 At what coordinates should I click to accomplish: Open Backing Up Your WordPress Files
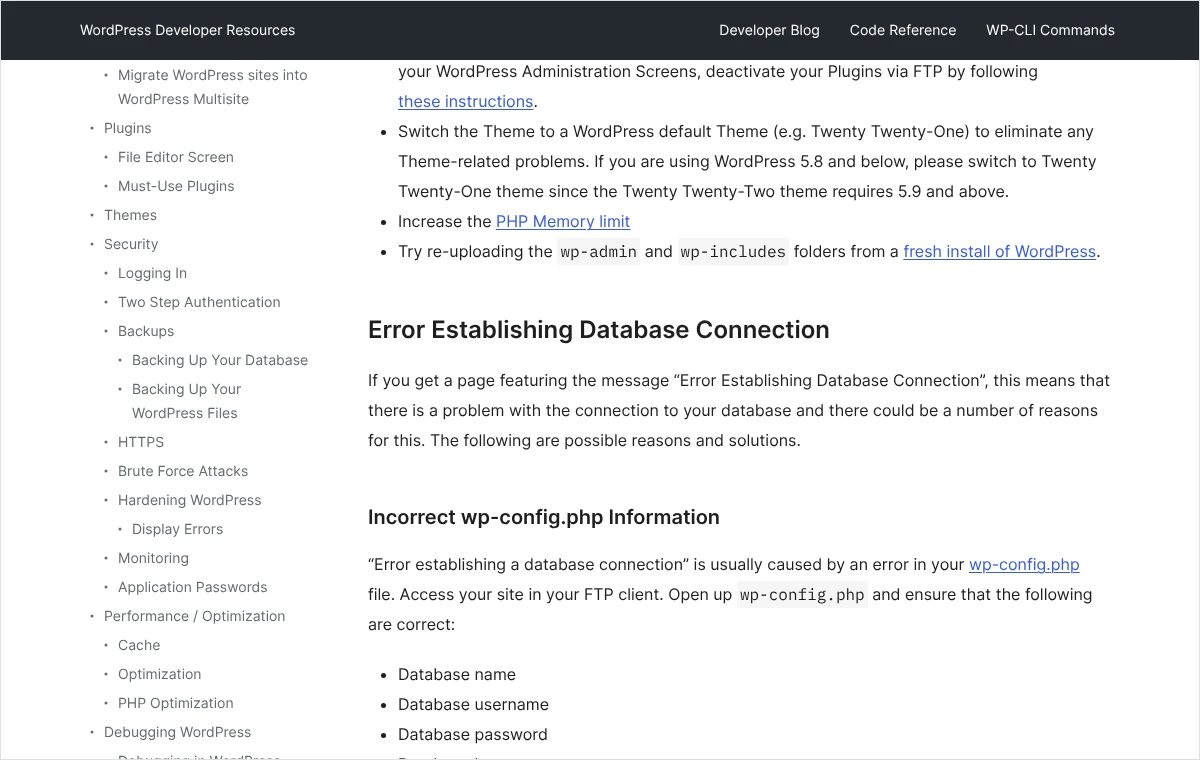click(187, 401)
